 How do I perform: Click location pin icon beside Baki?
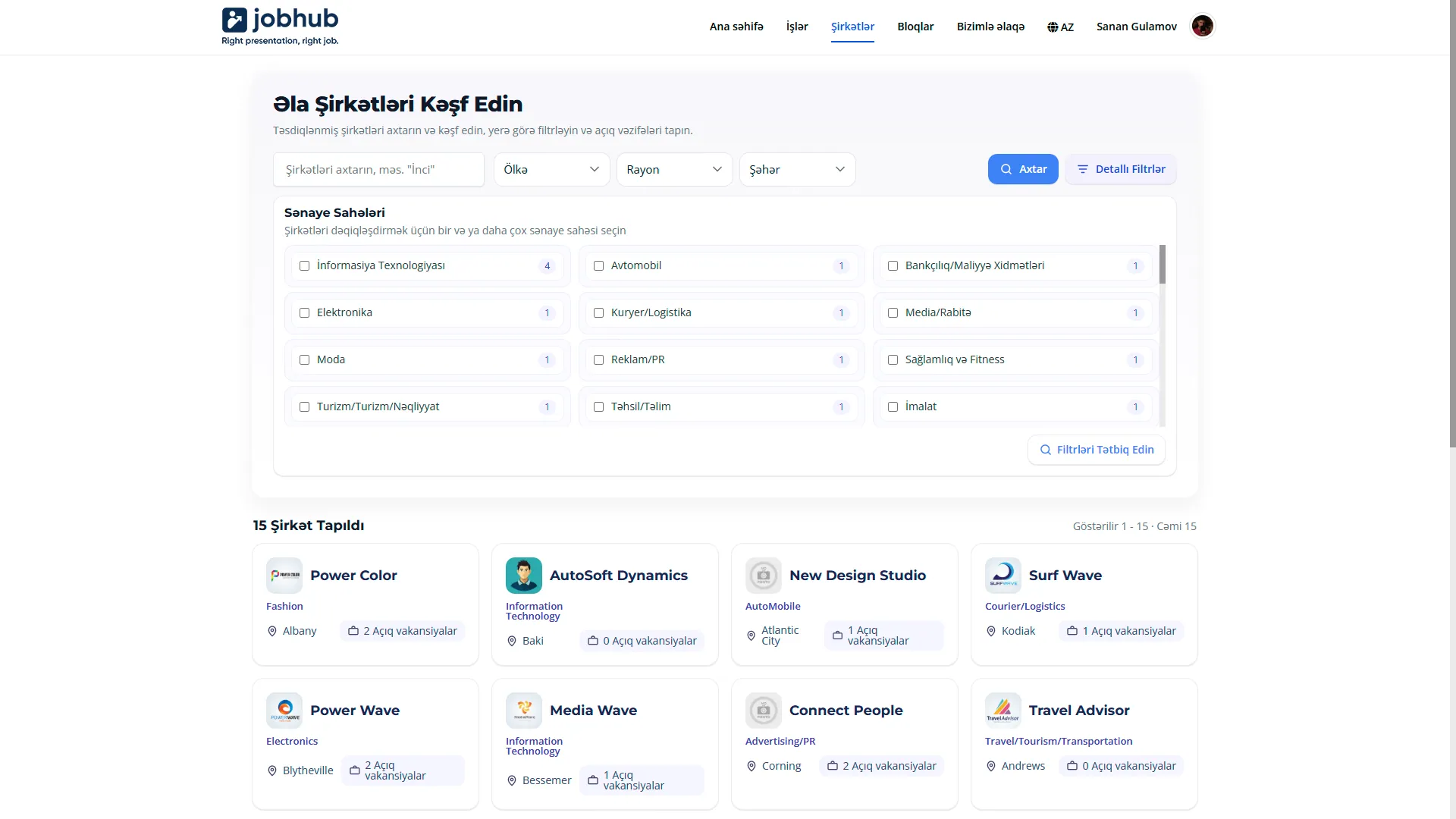tap(512, 641)
